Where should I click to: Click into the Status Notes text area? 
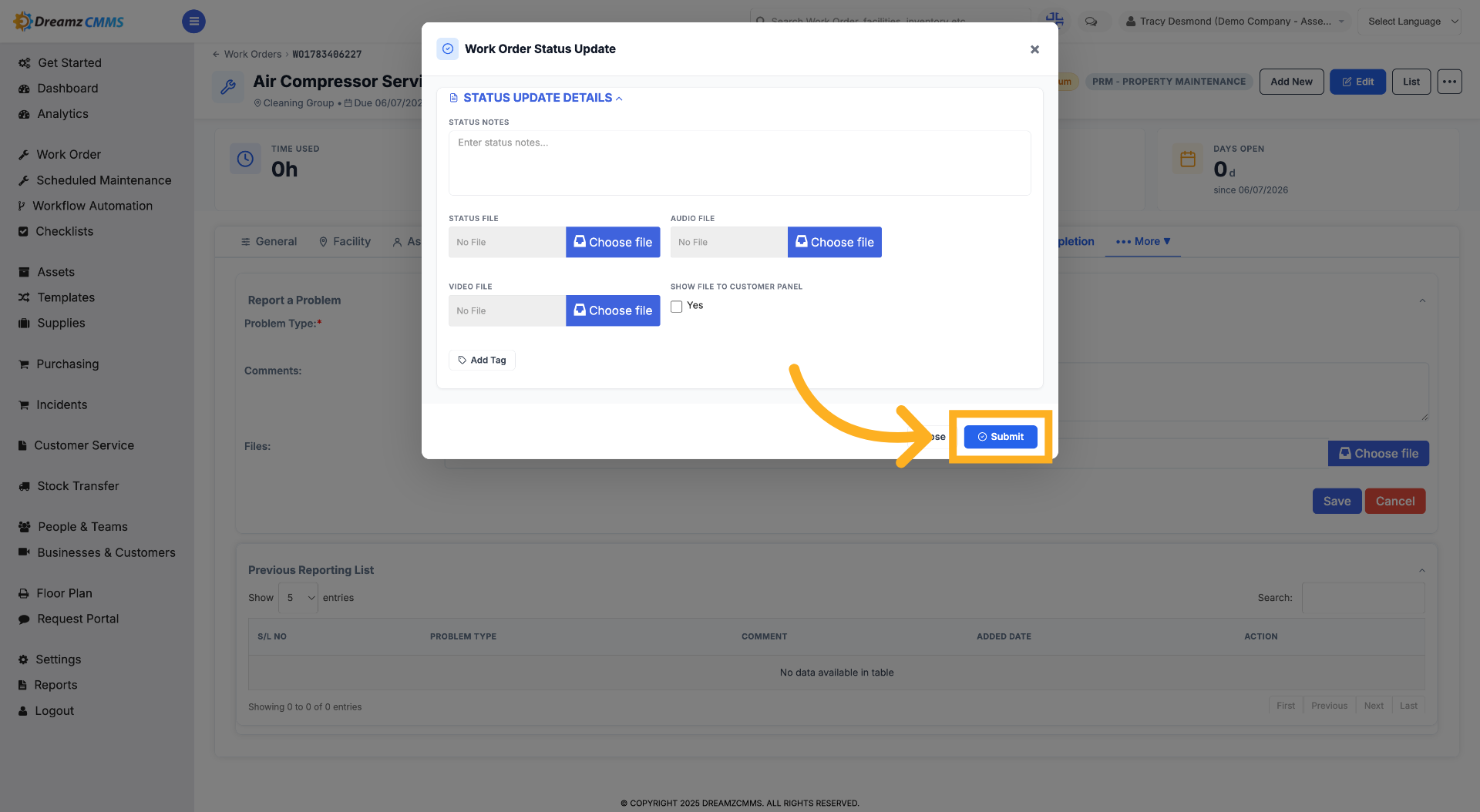tap(739, 163)
